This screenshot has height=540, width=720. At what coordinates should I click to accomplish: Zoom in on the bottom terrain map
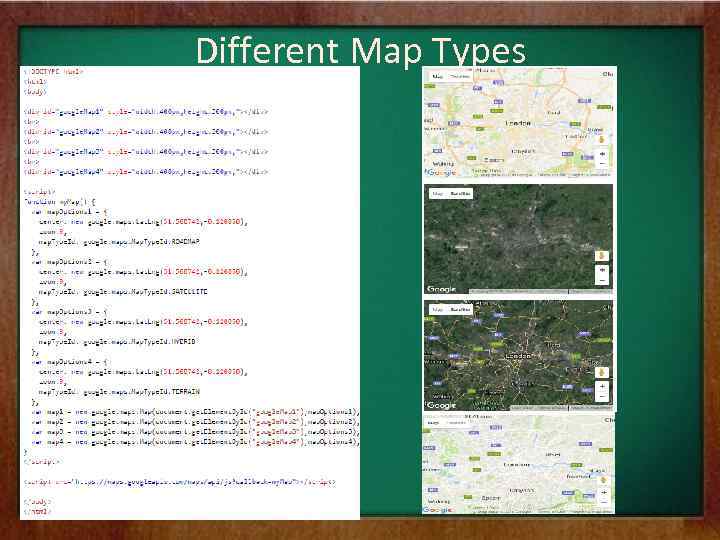tap(604, 493)
